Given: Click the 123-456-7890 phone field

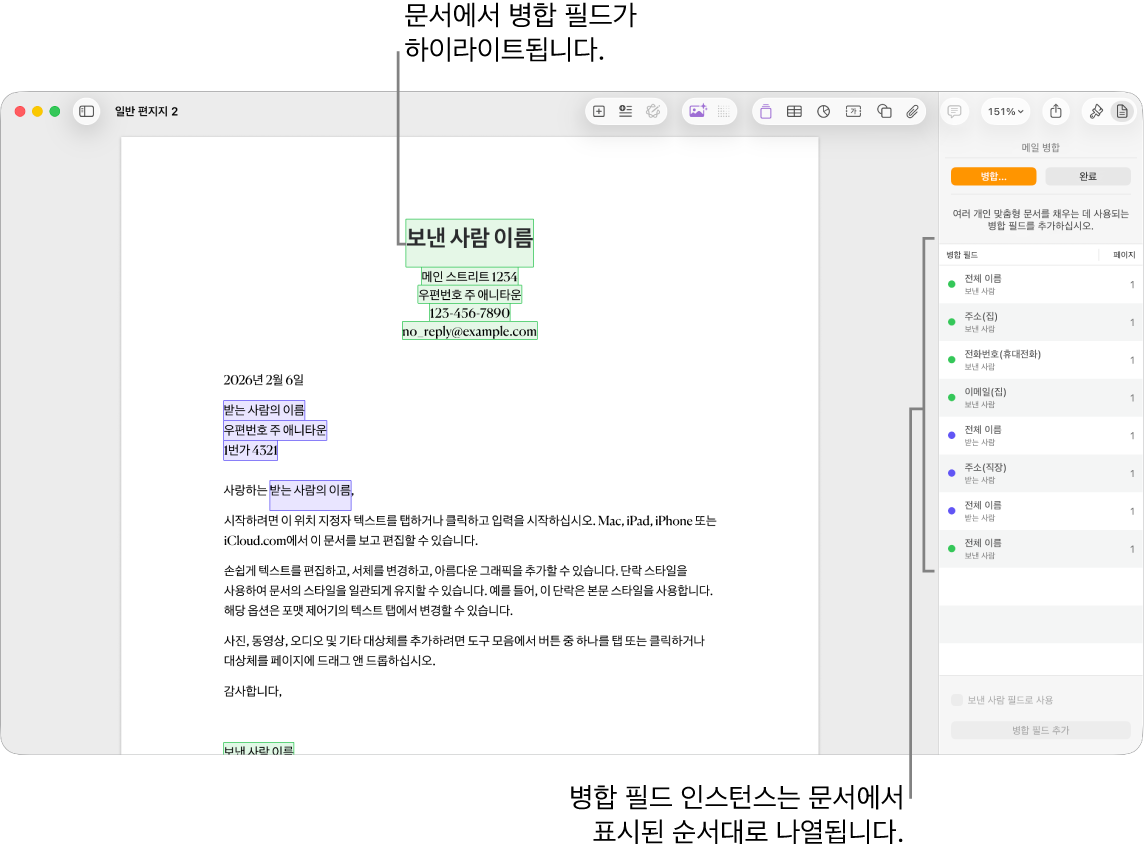Looking at the screenshot, I should click(x=469, y=313).
